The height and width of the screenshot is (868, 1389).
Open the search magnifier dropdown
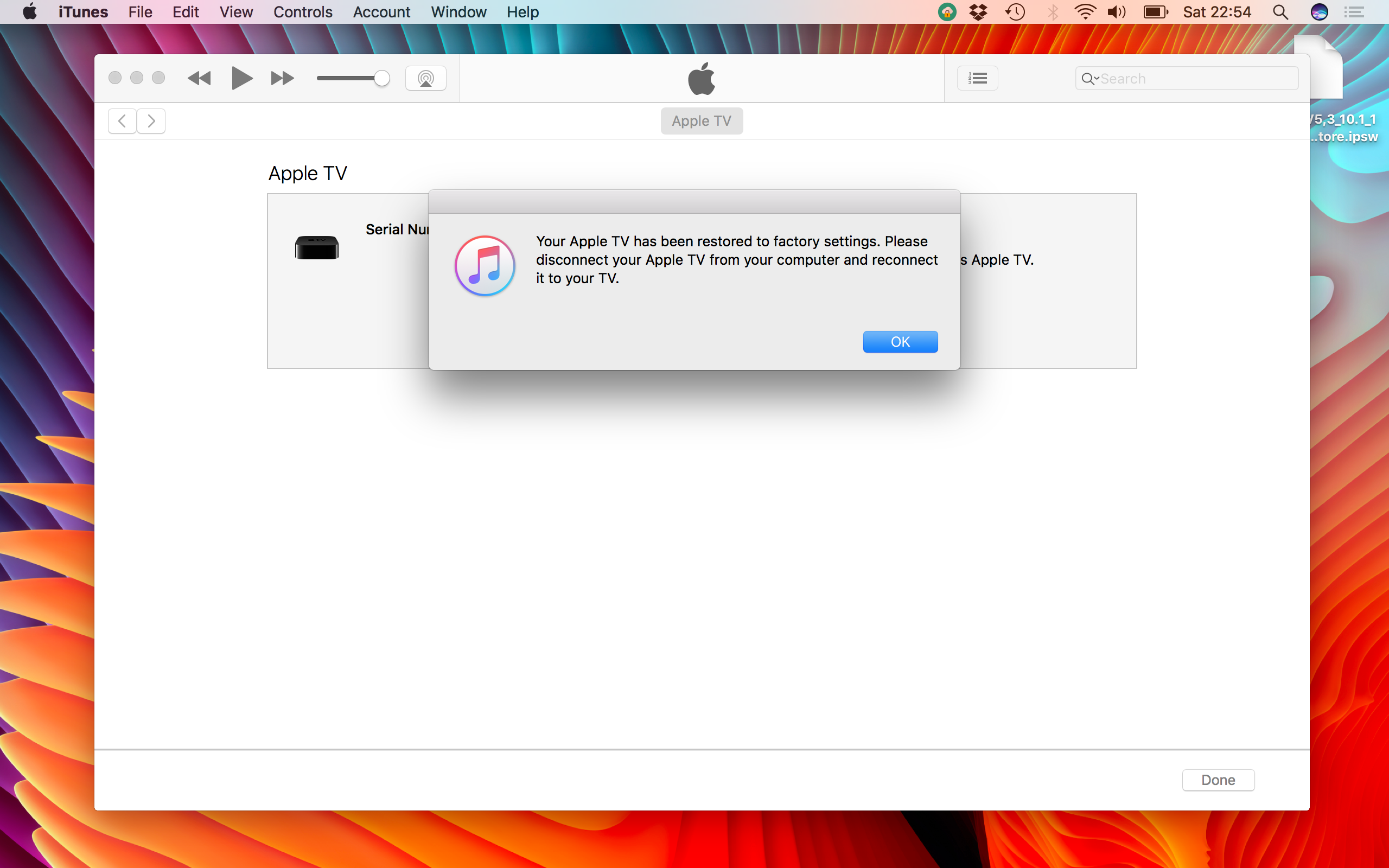(x=1089, y=79)
